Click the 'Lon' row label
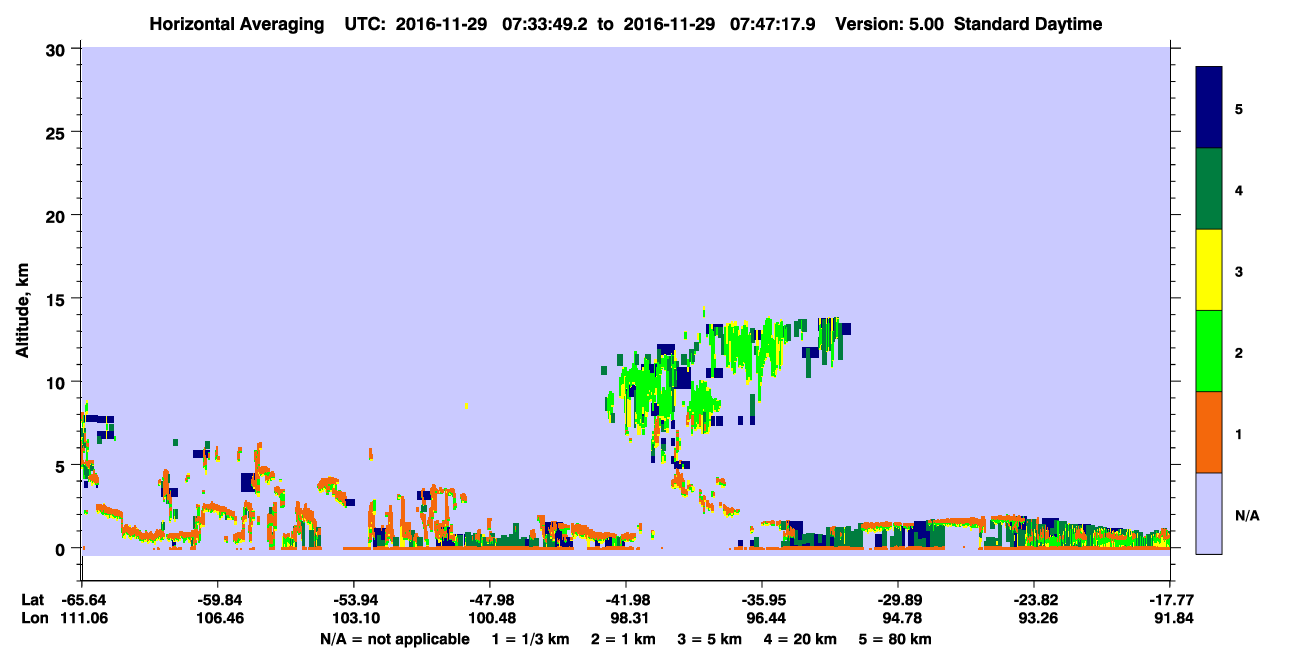The height and width of the screenshot is (667, 1300). [x=33, y=618]
